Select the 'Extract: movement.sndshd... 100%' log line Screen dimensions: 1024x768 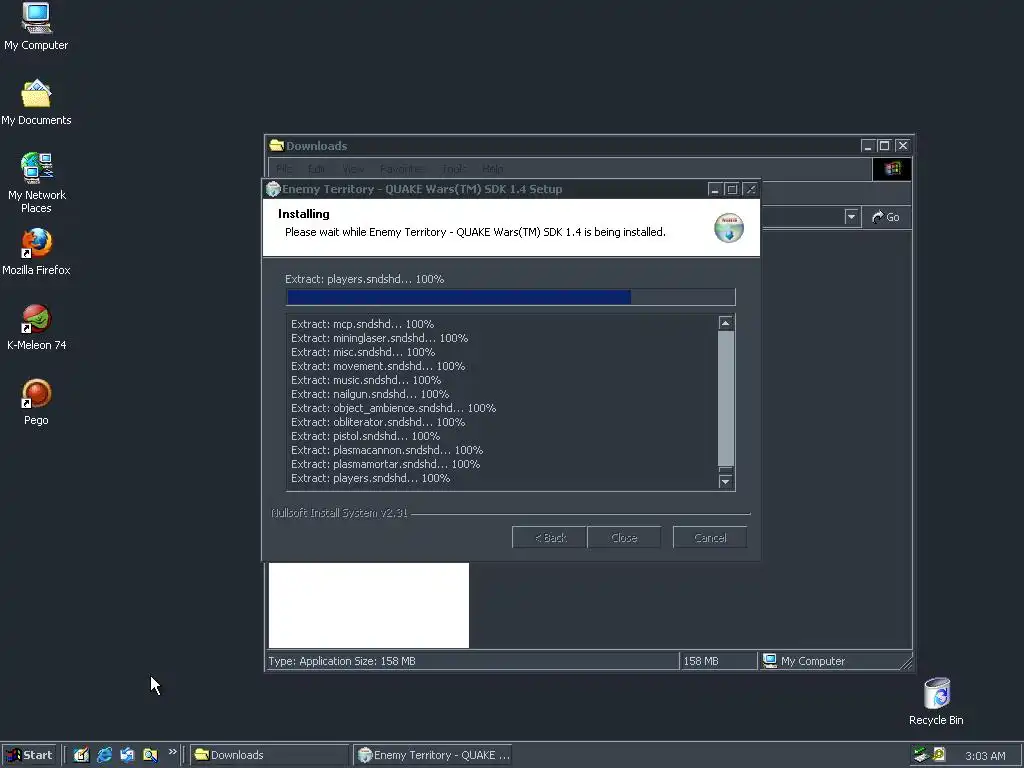(378, 366)
